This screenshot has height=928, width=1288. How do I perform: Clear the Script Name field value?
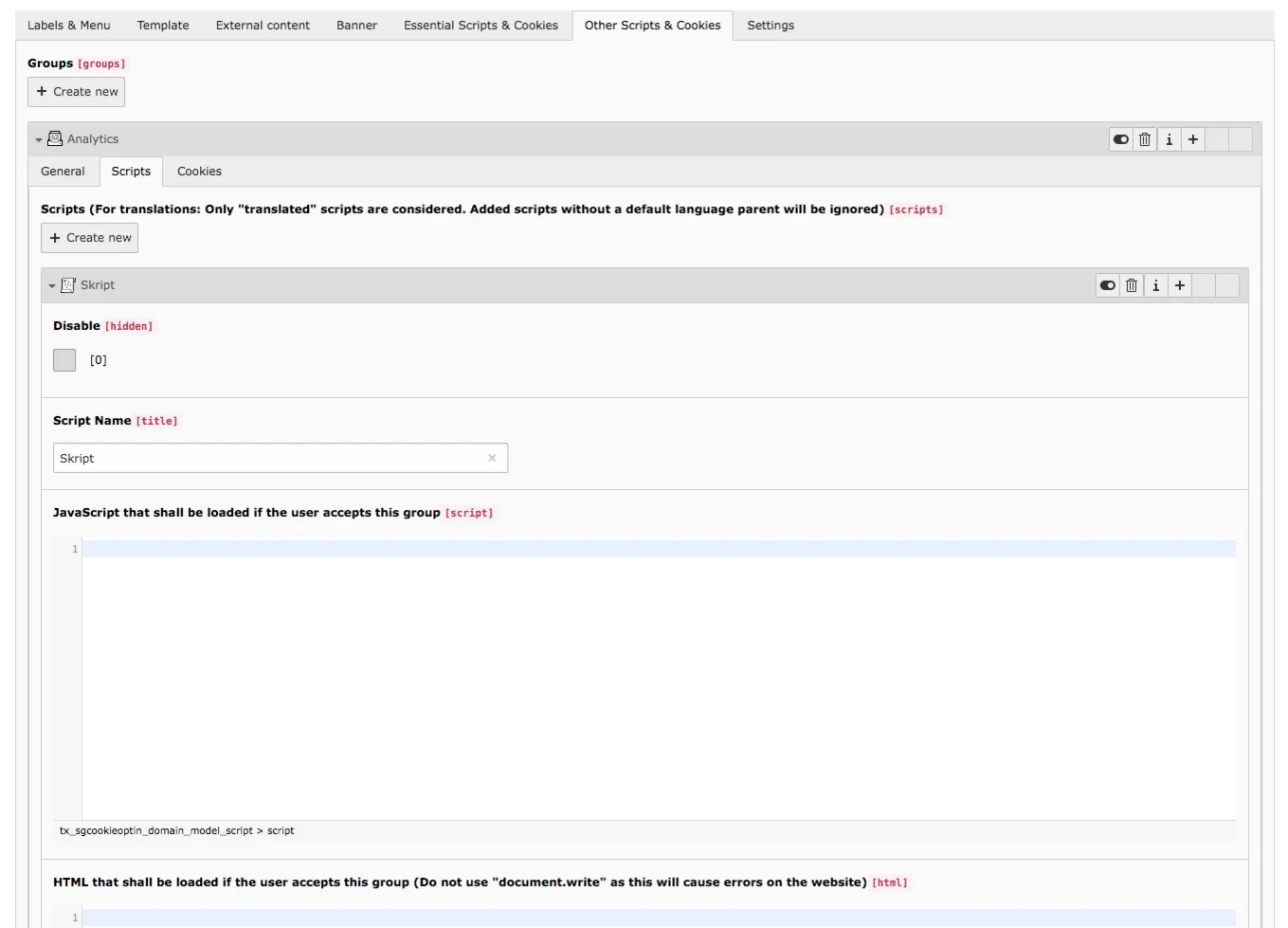(x=492, y=457)
